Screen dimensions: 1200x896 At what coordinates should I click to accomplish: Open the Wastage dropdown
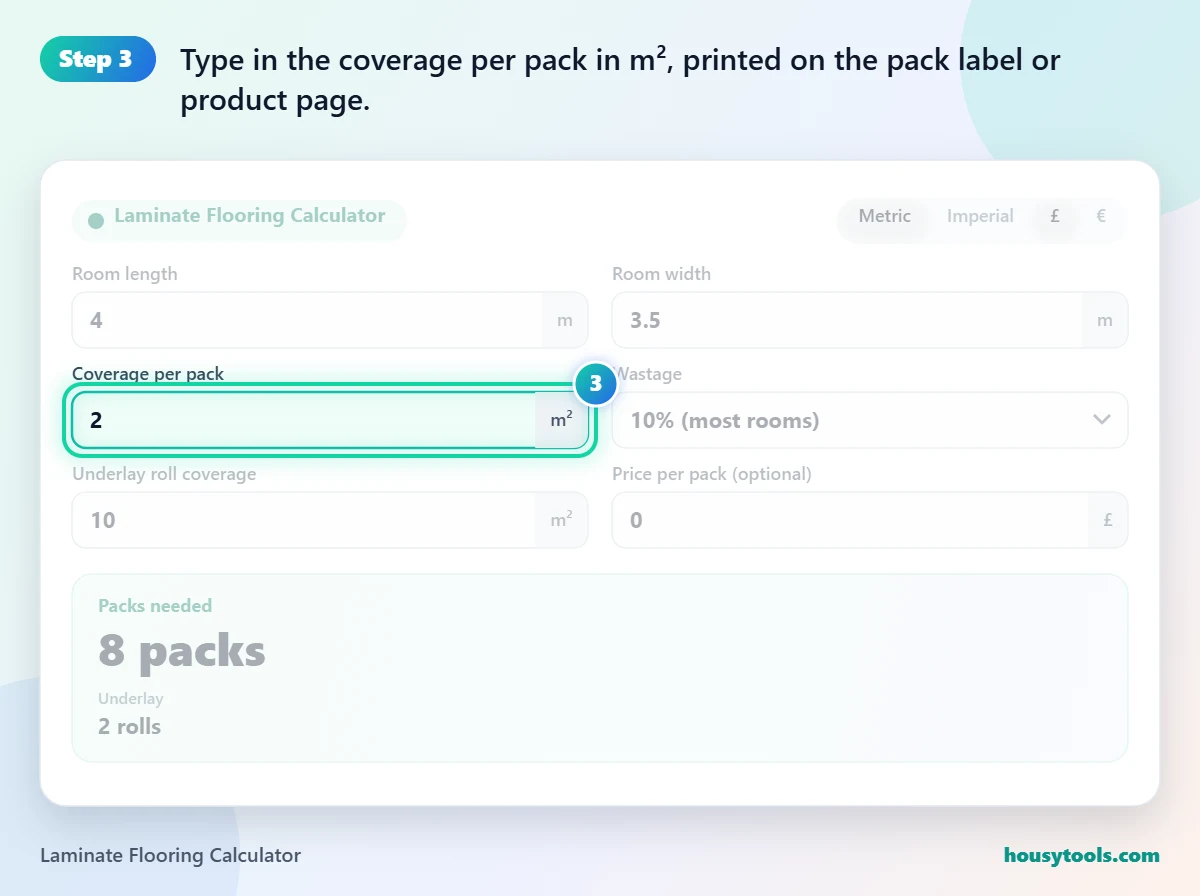tap(870, 420)
